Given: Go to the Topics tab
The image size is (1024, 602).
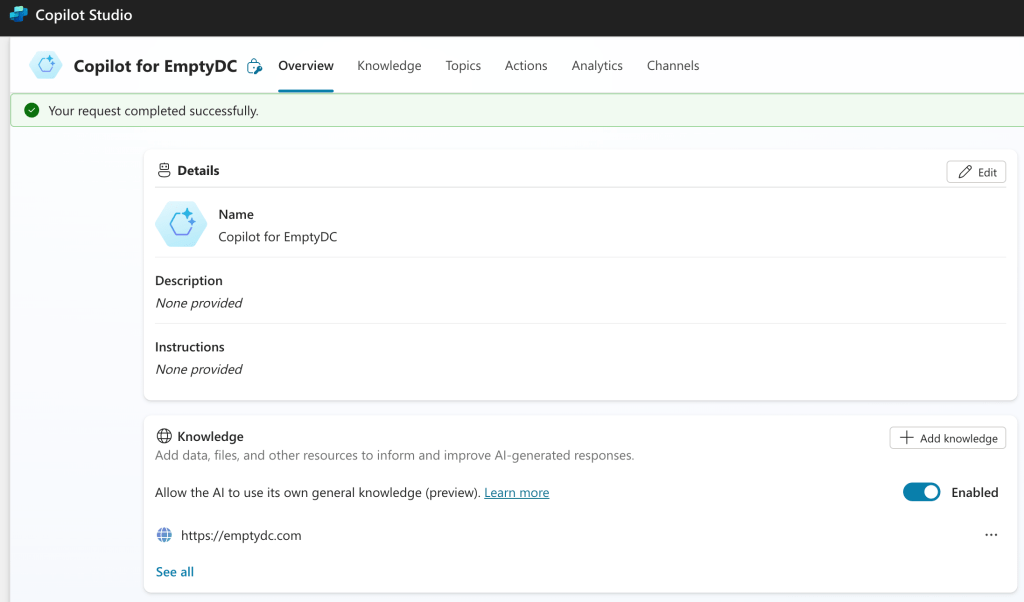Looking at the screenshot, I should point(463,66).
